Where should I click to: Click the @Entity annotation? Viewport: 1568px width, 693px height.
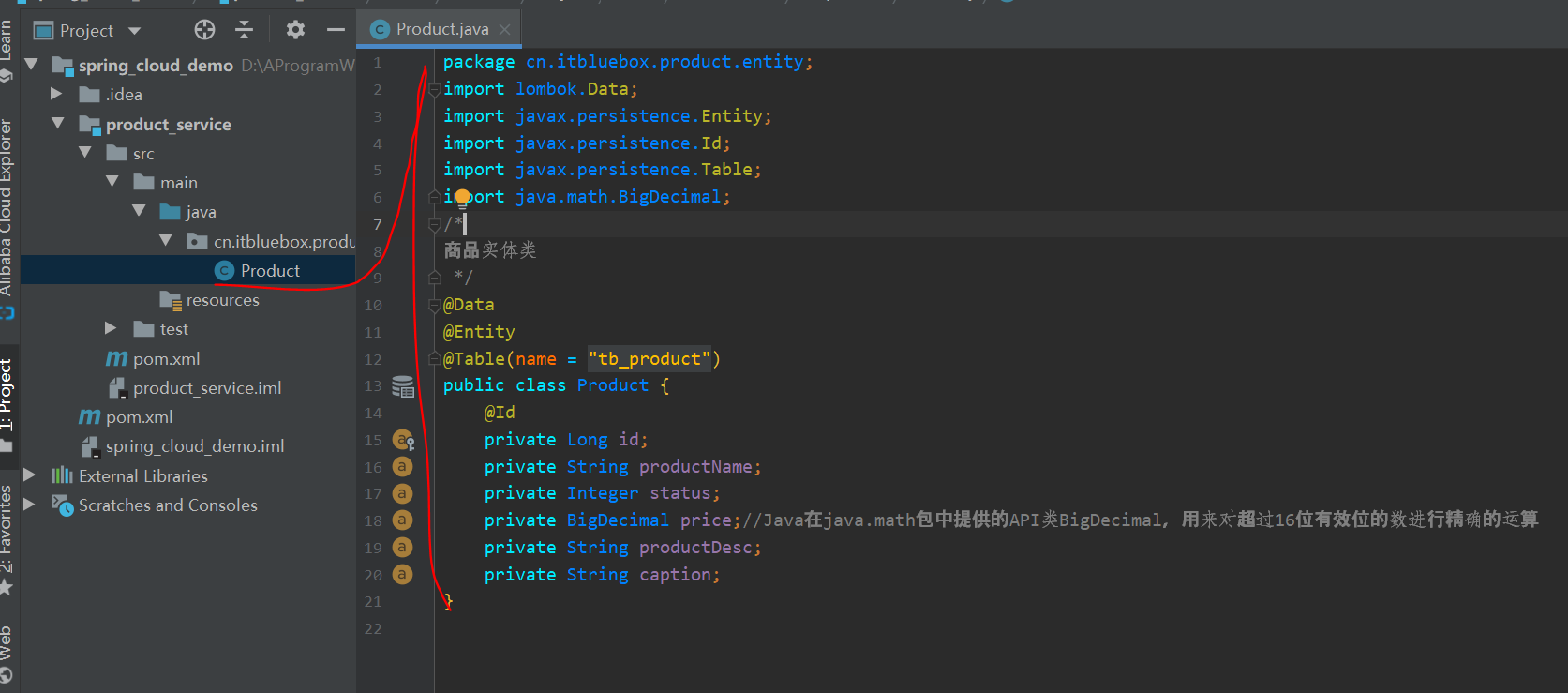(479, 332)
